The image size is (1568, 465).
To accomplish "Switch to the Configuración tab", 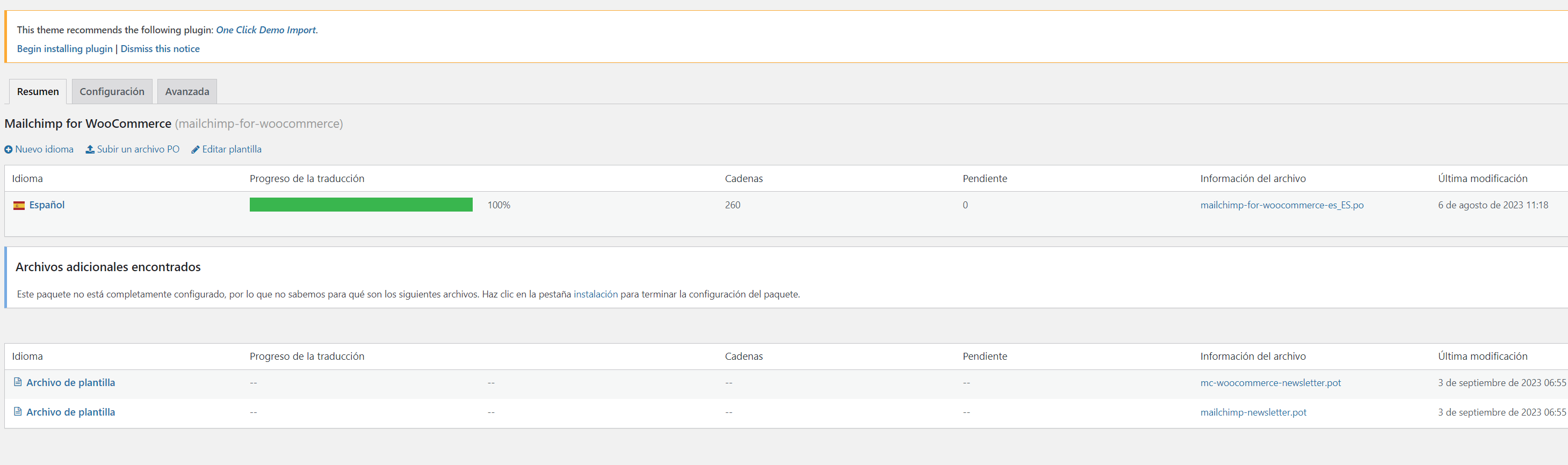I will (112, 91).
